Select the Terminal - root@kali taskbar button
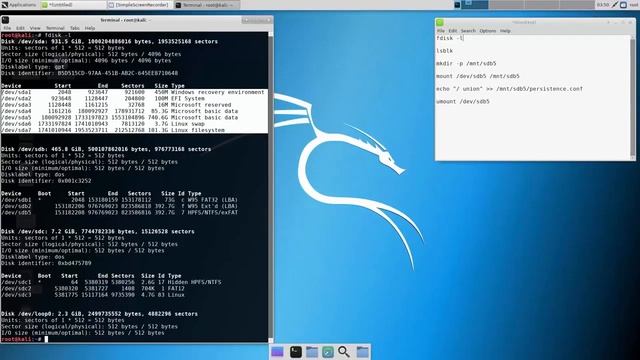 (x=207, y=5)
